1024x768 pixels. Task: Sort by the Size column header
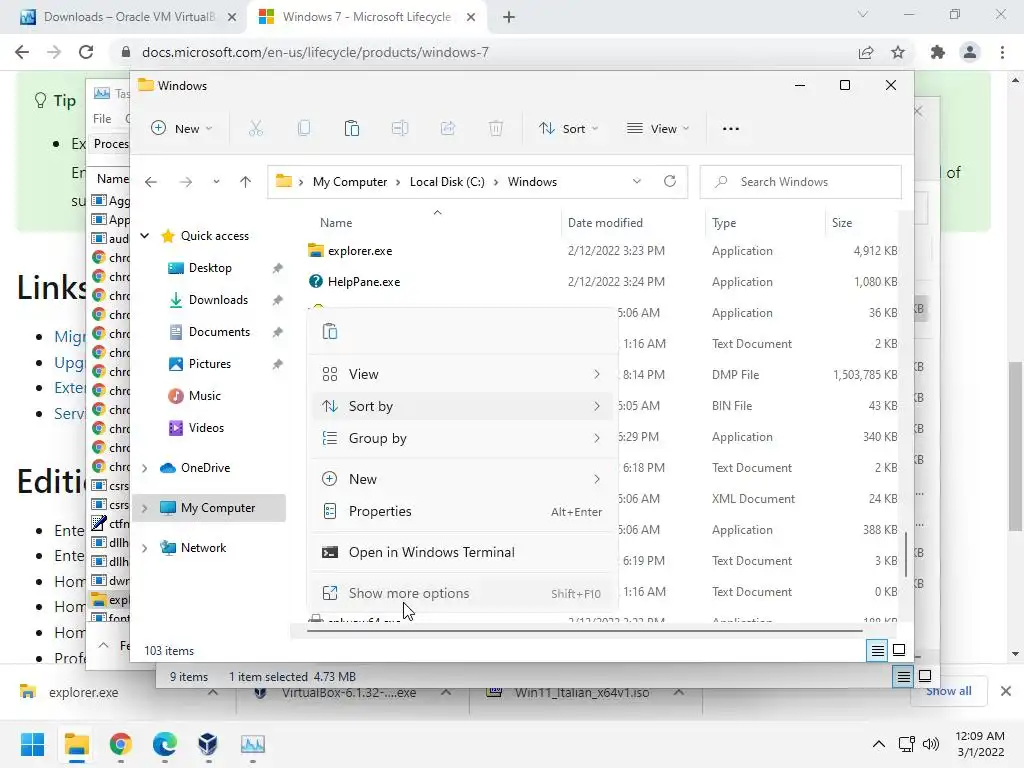pos(842,223)
